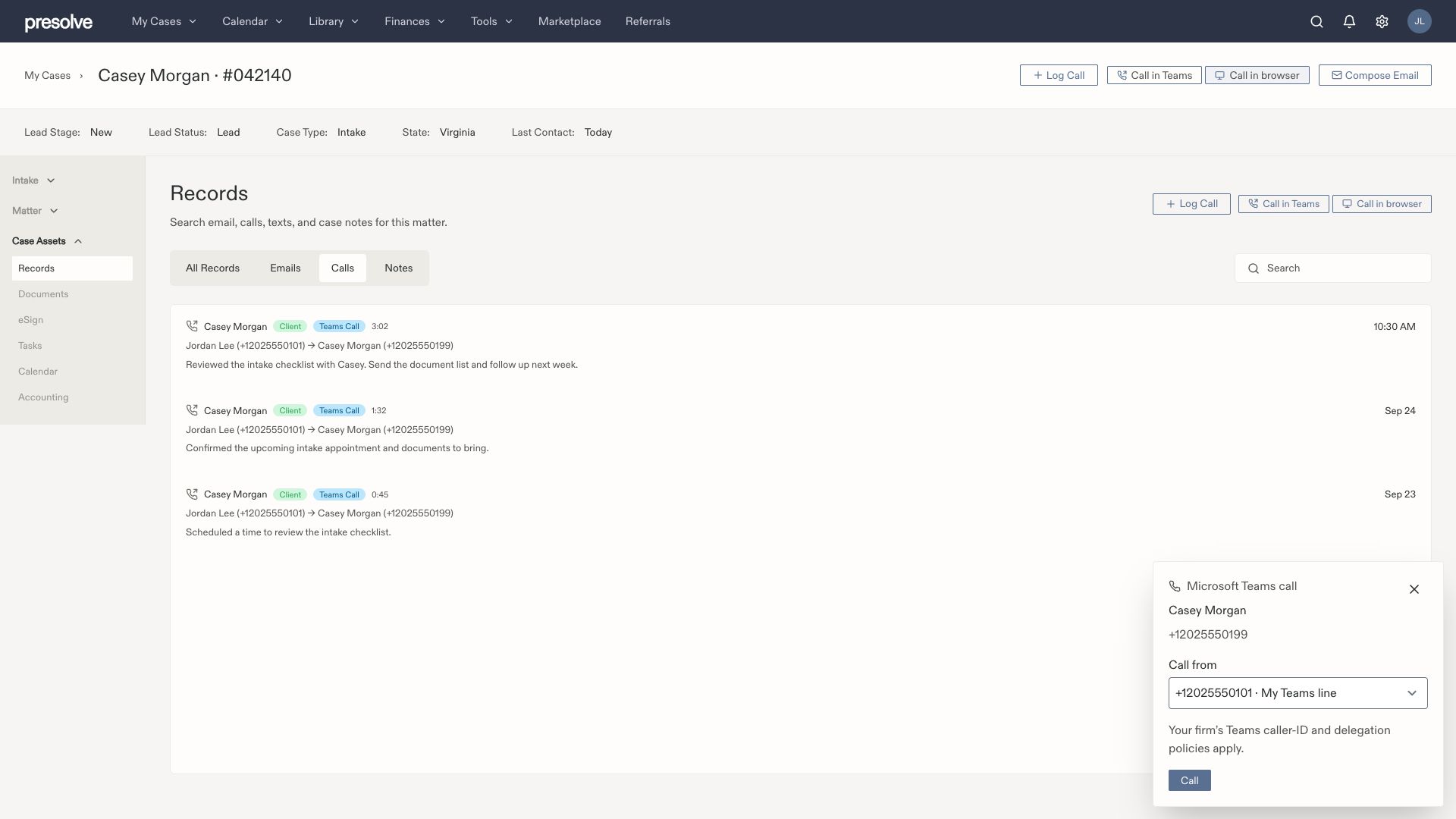Open the JL user avatar menu

(x=1419, y=21)
